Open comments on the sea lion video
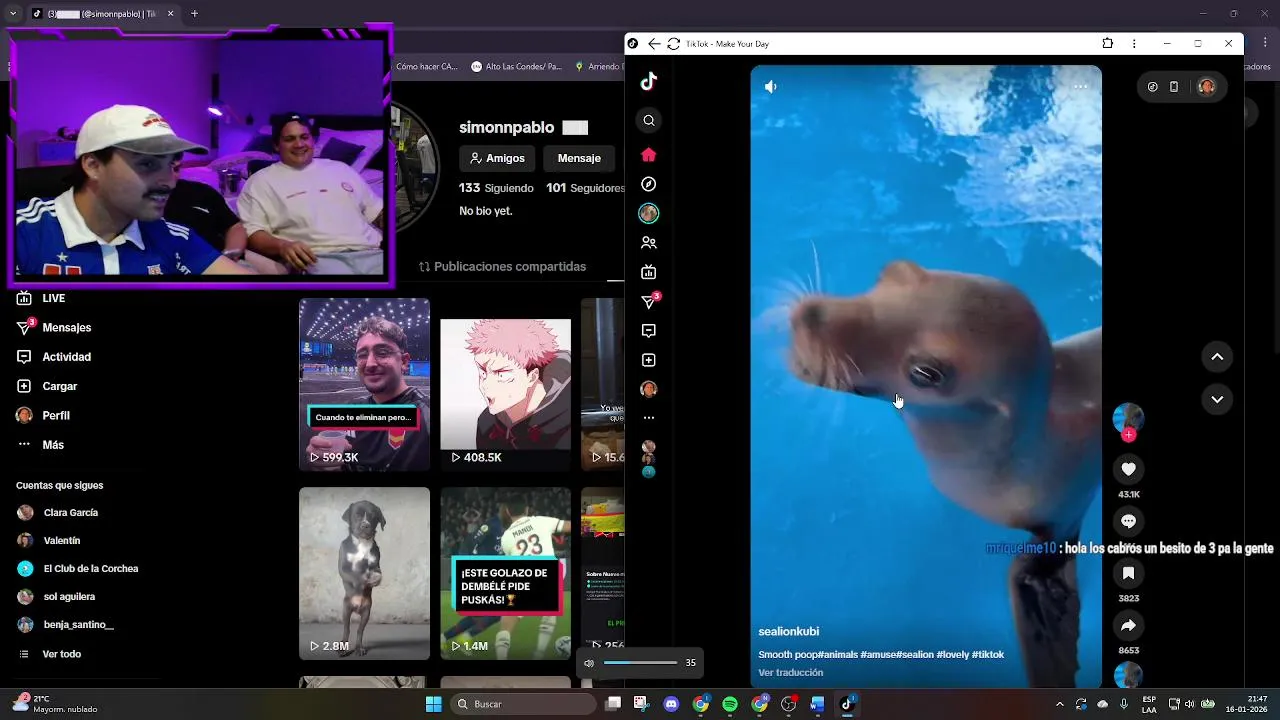 click(x=1128, y=521)
